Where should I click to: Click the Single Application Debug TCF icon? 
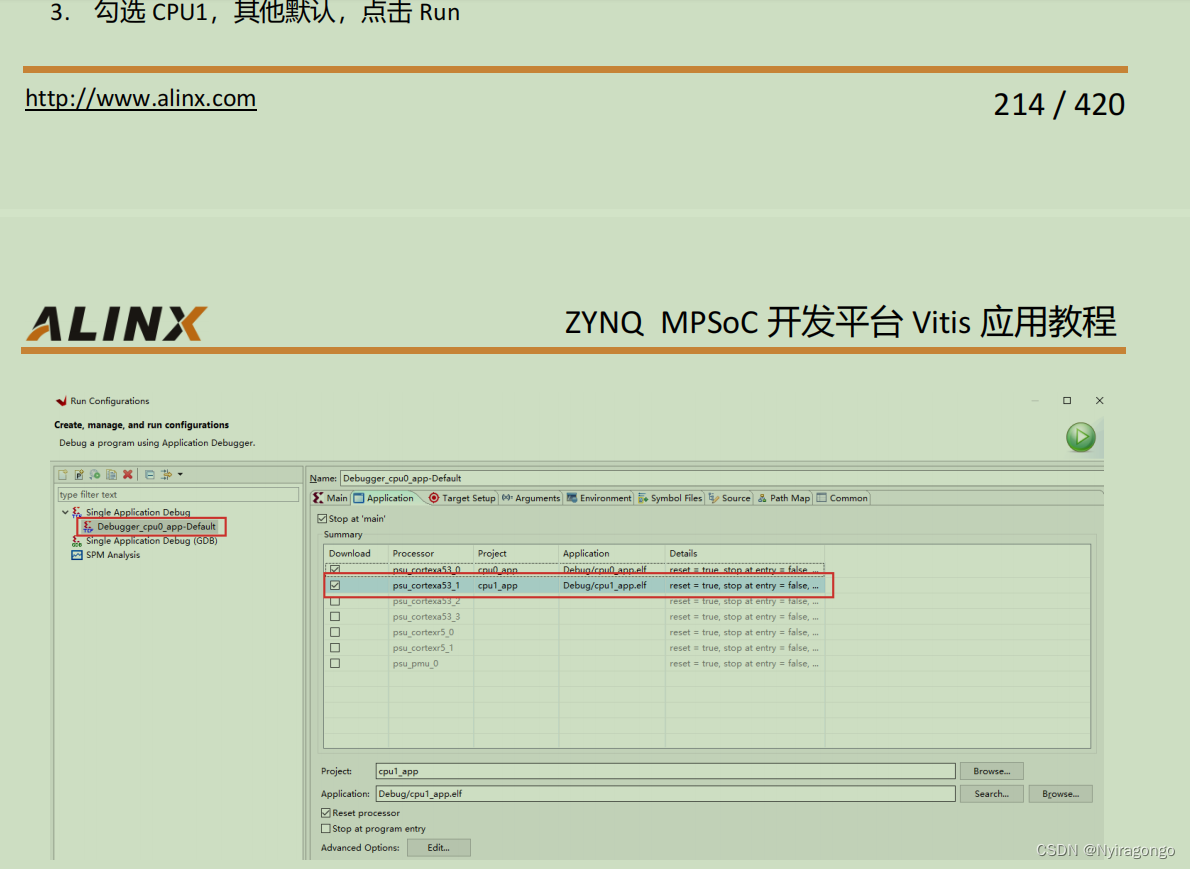click(77, 512)
